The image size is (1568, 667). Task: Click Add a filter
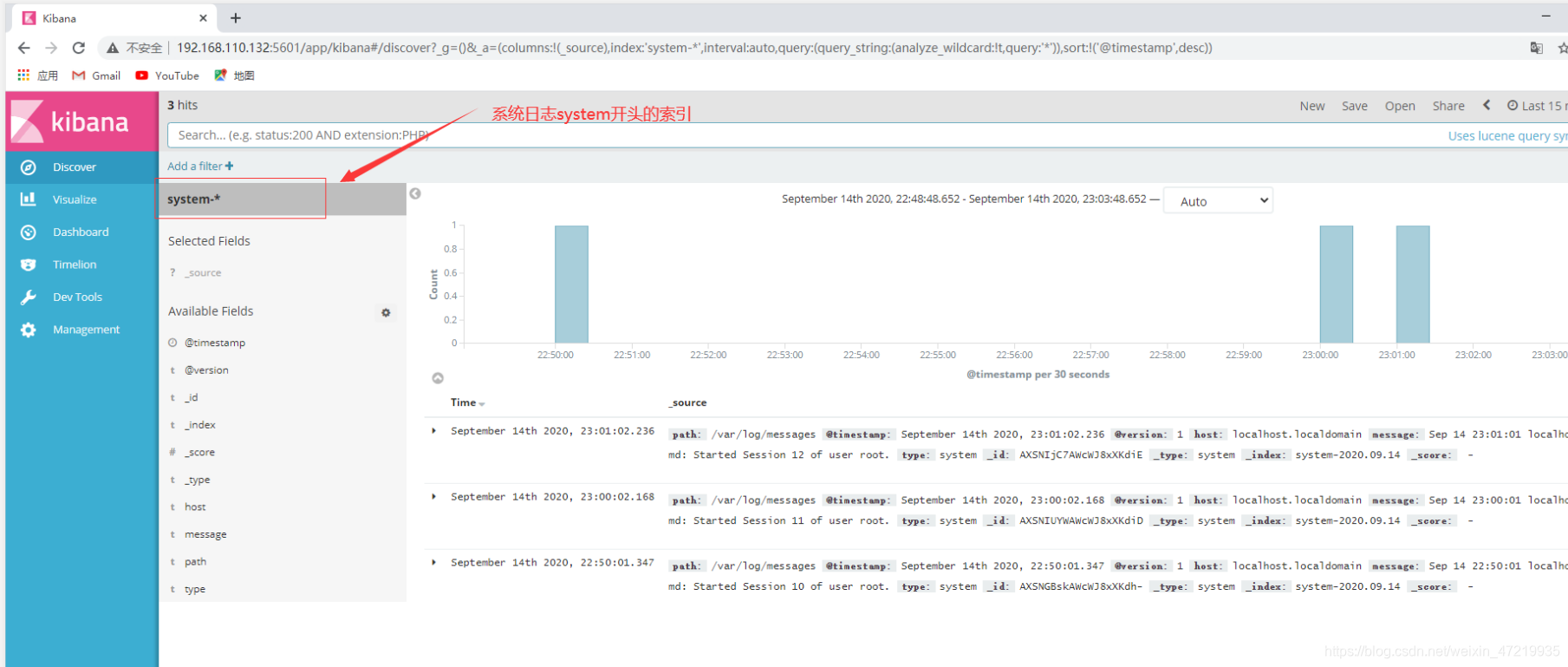coord(200,166)
